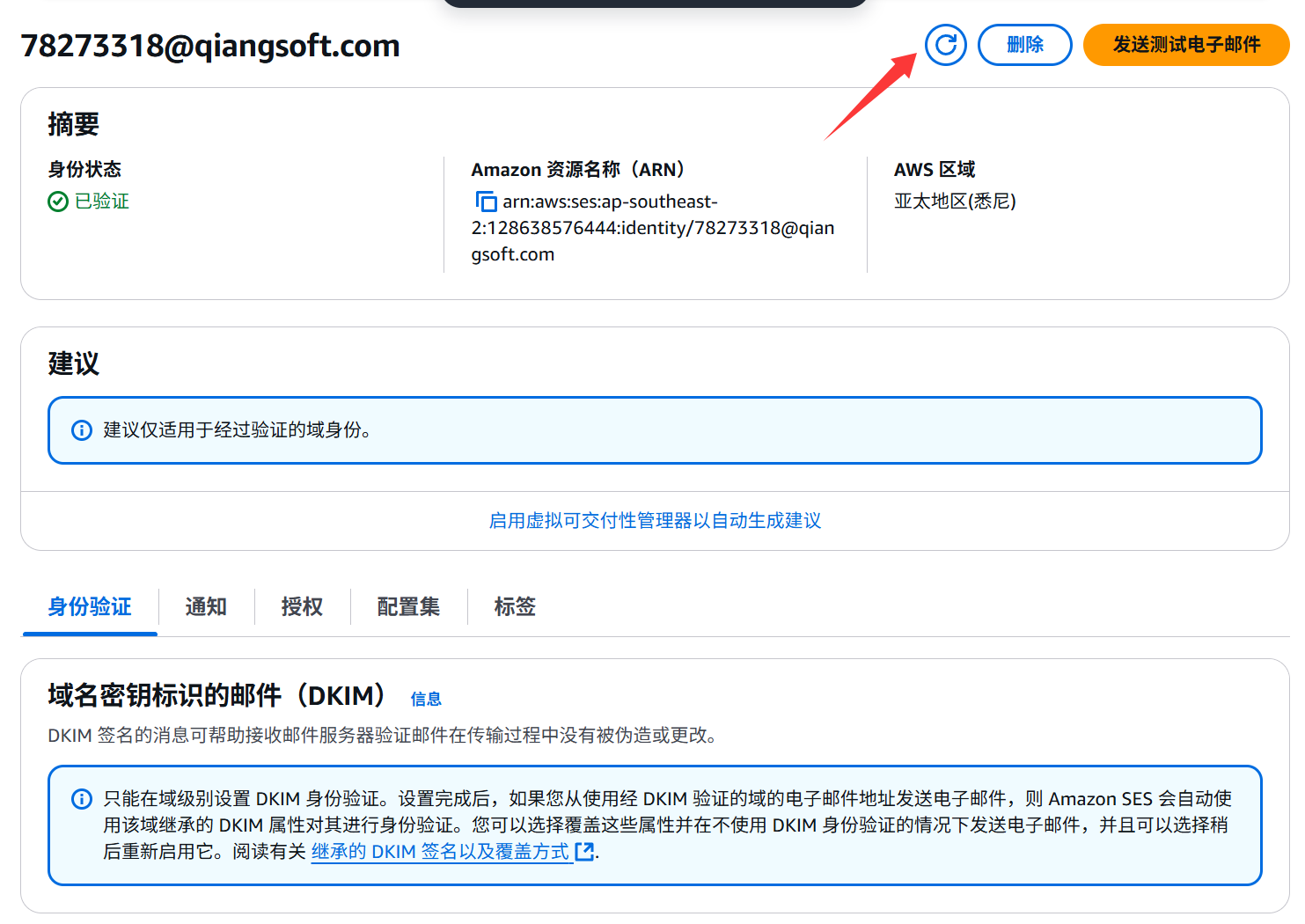
Task: Click the info icon in the DKIM notice box
Action: coord(82,799)
